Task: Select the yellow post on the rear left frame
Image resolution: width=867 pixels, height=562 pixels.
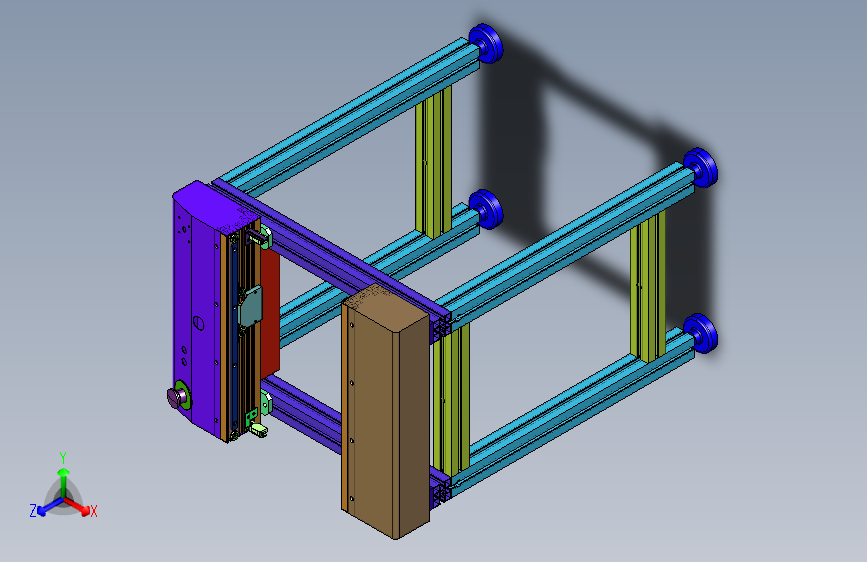Action: coord(434,162)
